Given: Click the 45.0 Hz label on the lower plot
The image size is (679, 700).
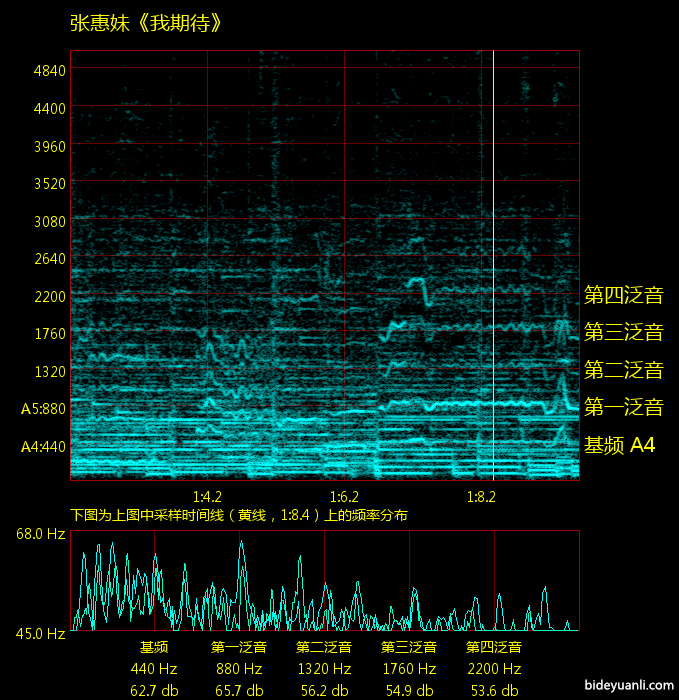Looking at the screenshot, I should point(40,633).
